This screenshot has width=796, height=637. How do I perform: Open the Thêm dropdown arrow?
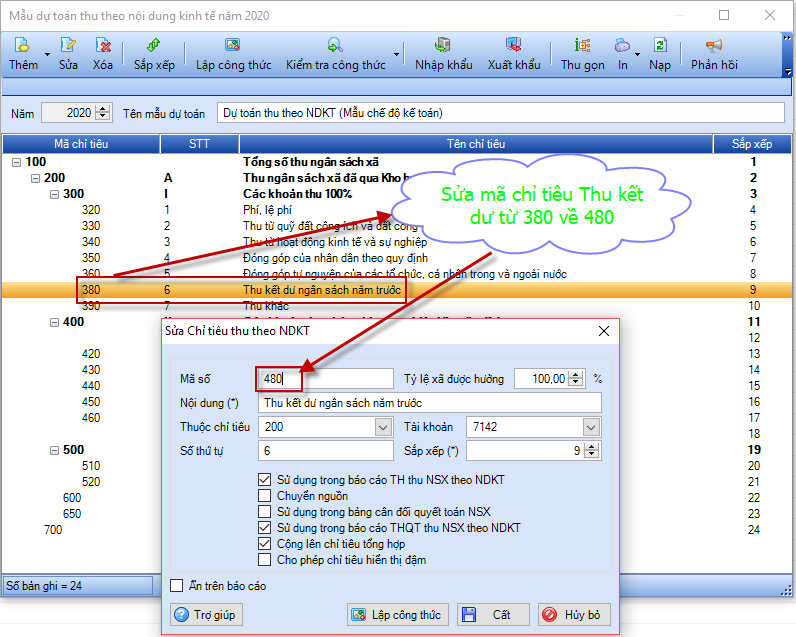pos(47,54)
